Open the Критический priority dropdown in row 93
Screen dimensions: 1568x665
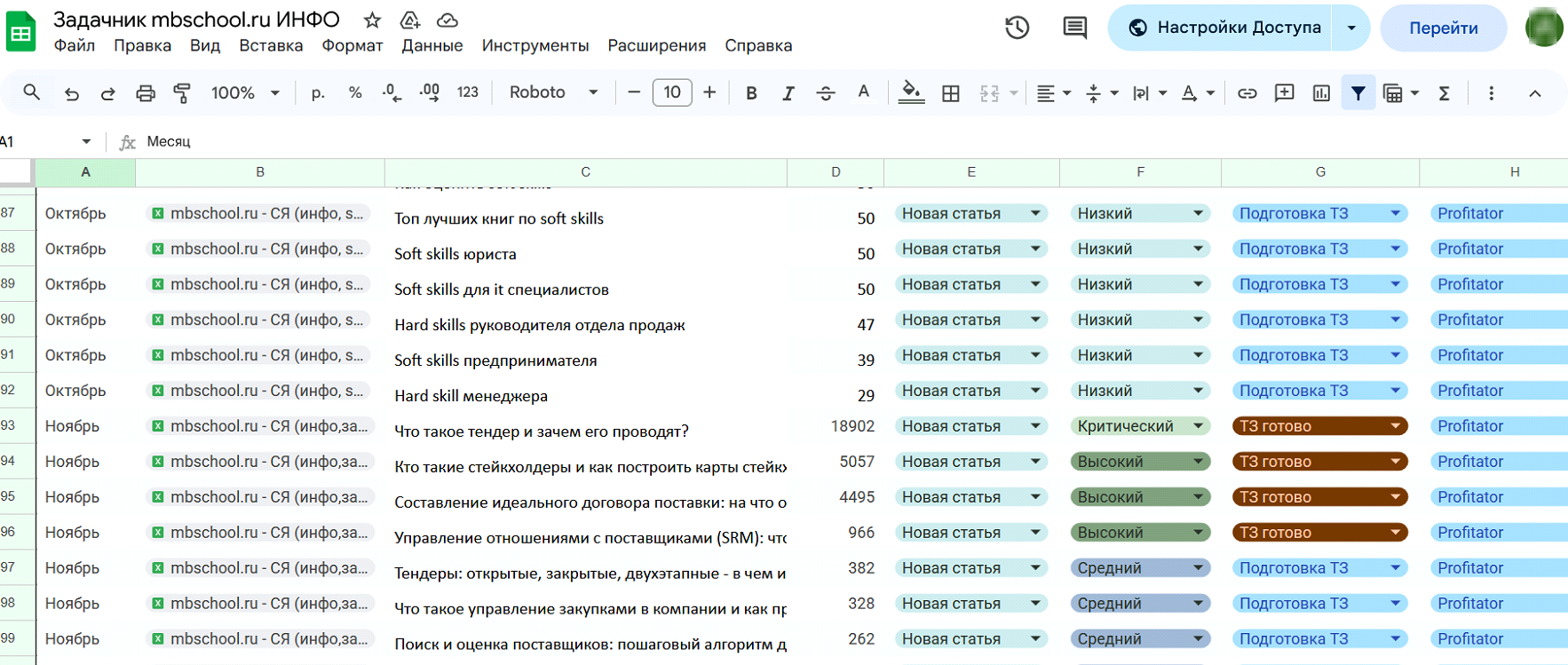tap(1198, 426)
